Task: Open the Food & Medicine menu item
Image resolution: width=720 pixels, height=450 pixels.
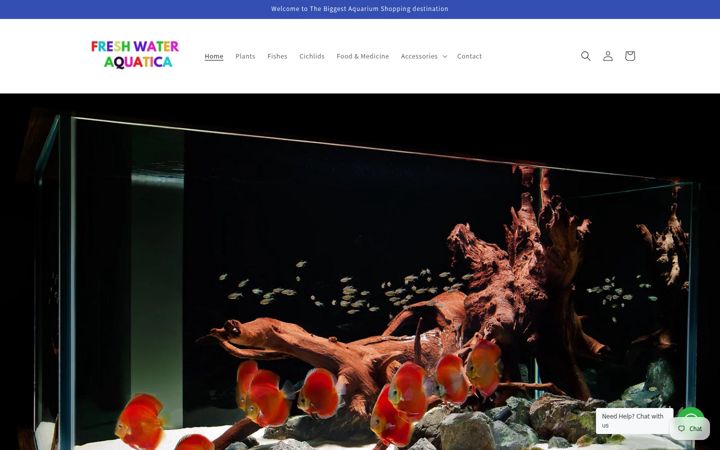Action: tap(363, 56)
